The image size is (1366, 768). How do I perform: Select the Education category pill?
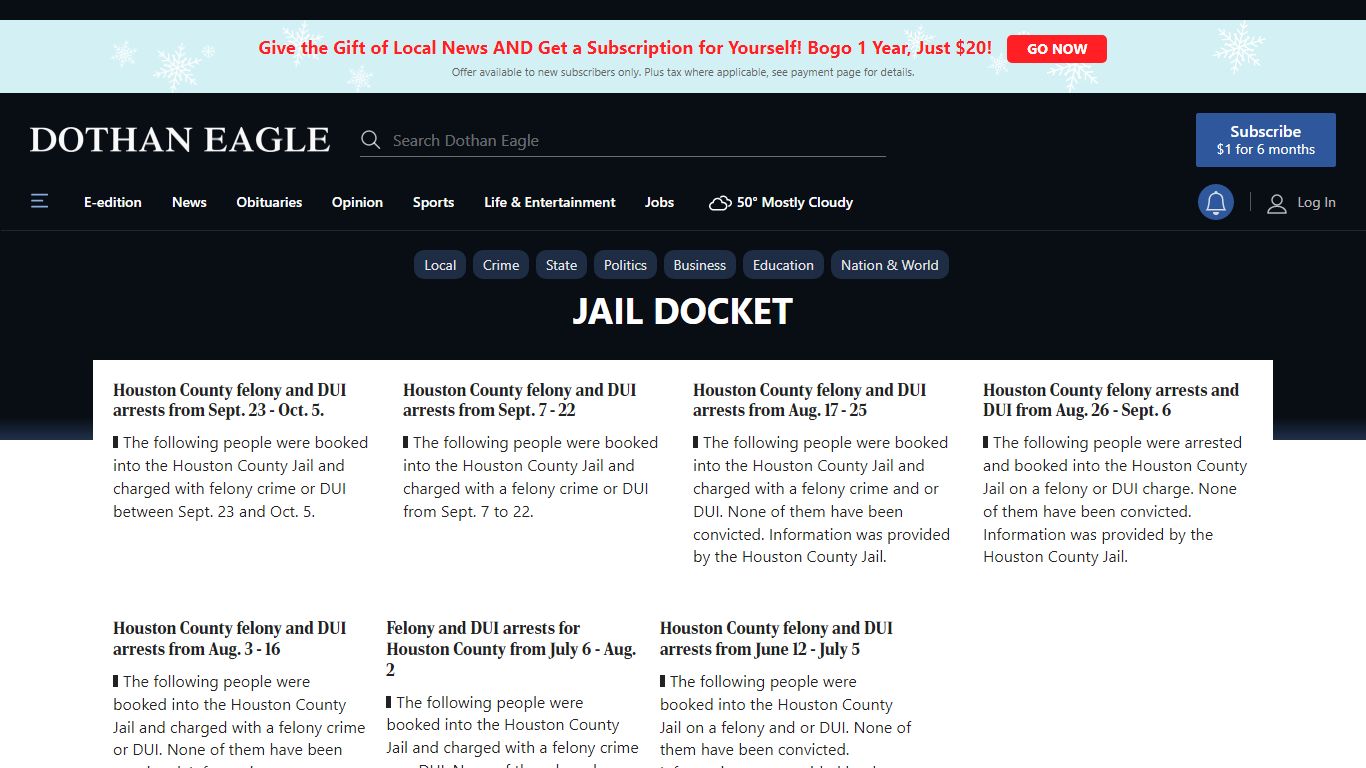(x=783, y=265)
